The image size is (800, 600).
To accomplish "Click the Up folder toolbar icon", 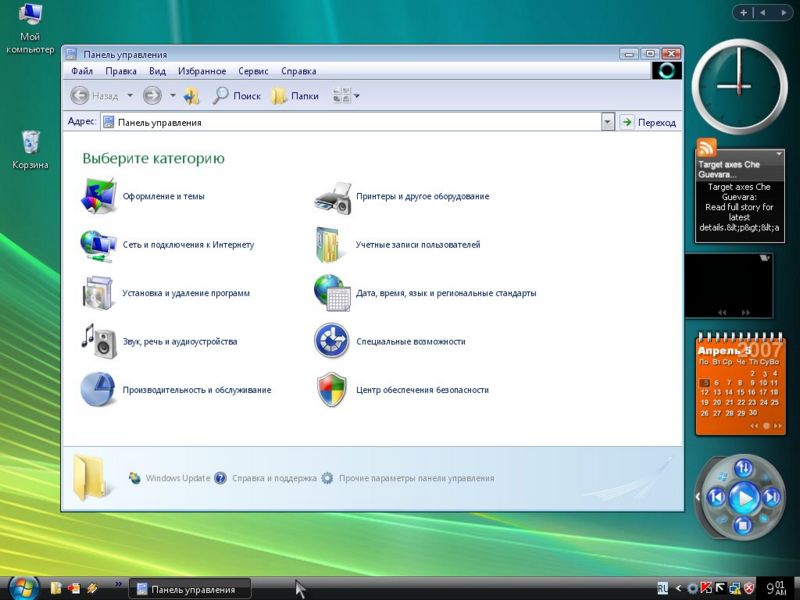I will click(192, 95).
